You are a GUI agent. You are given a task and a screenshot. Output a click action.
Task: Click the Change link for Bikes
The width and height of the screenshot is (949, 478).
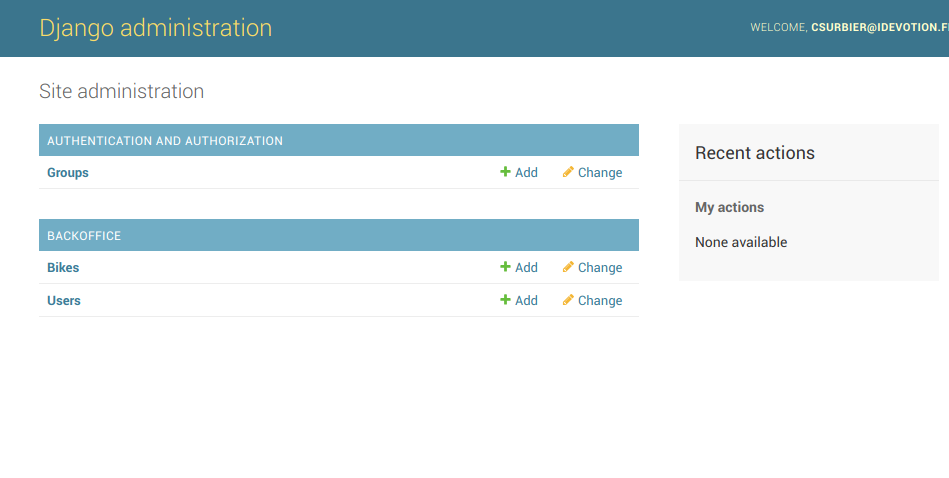coord(600,267)
